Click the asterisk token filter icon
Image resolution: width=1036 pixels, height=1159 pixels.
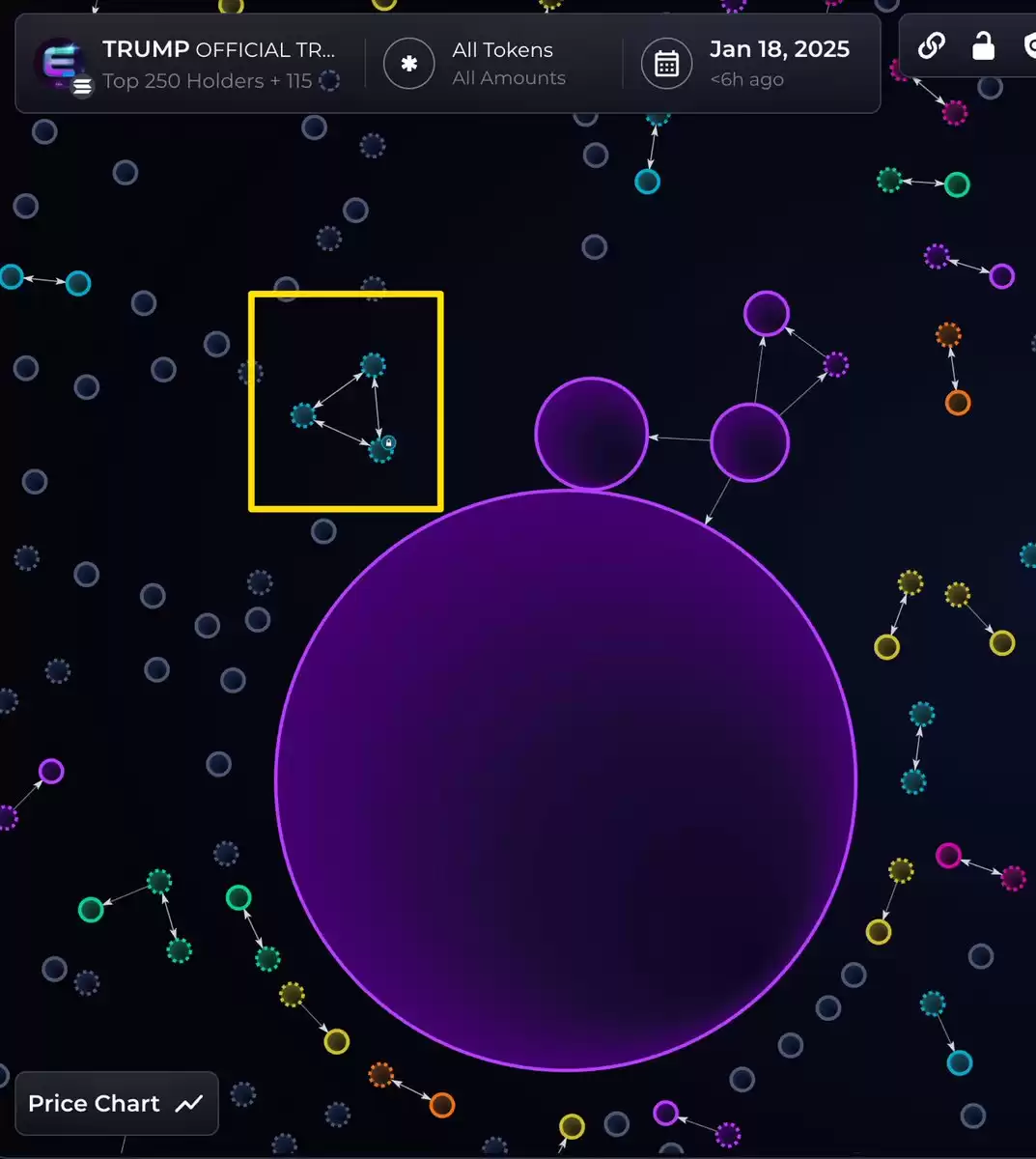click(x=409, y=64)
